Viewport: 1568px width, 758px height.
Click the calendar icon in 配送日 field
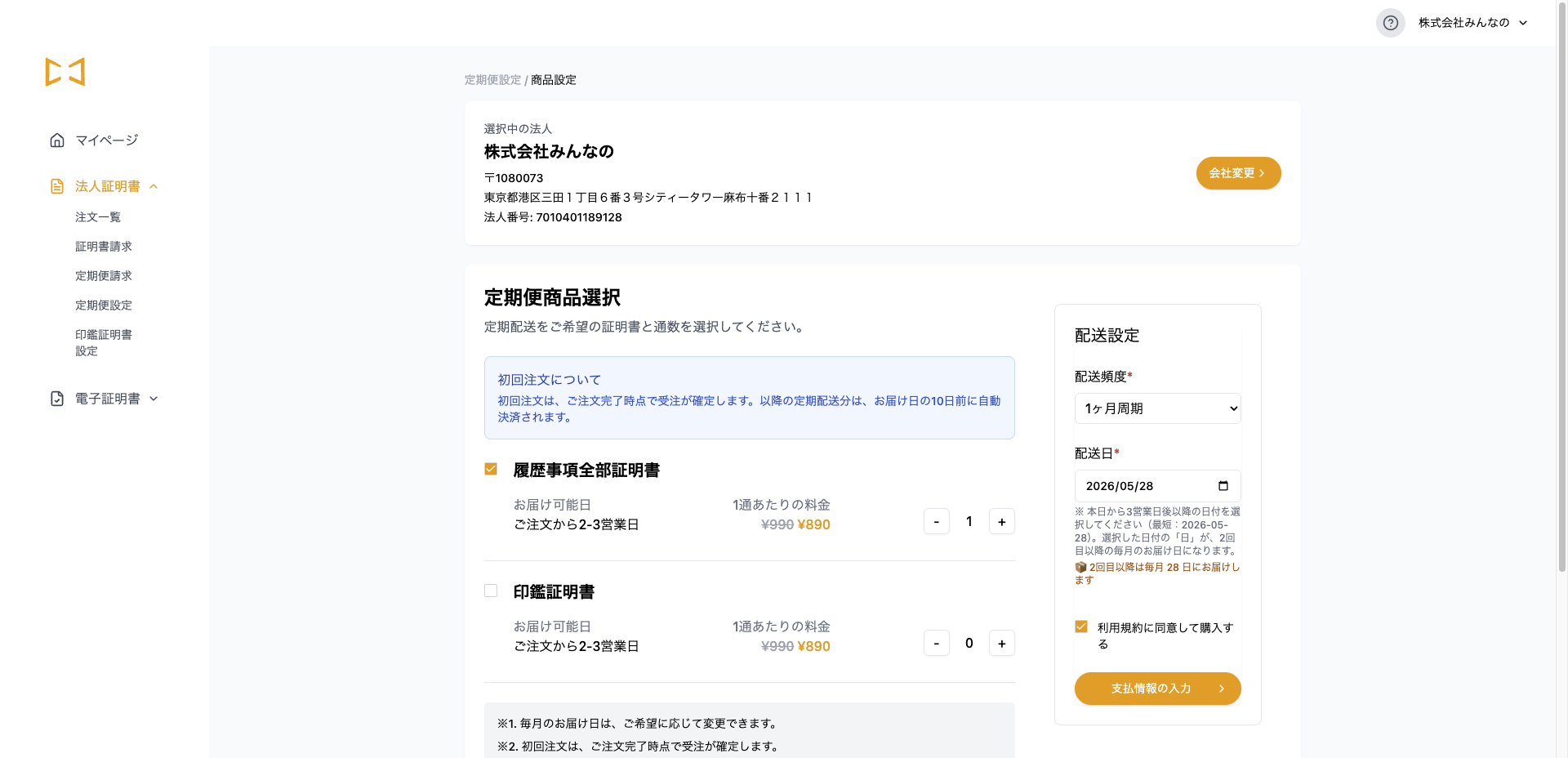coord(1223,486)
